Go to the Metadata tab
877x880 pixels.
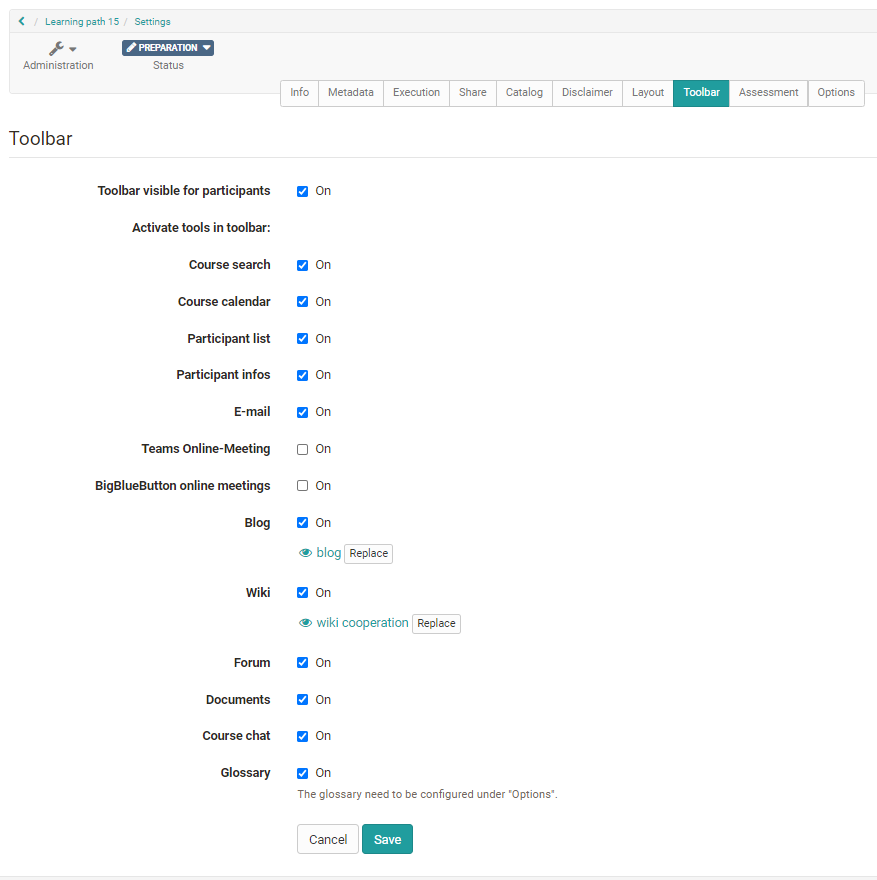coord(350,93)
